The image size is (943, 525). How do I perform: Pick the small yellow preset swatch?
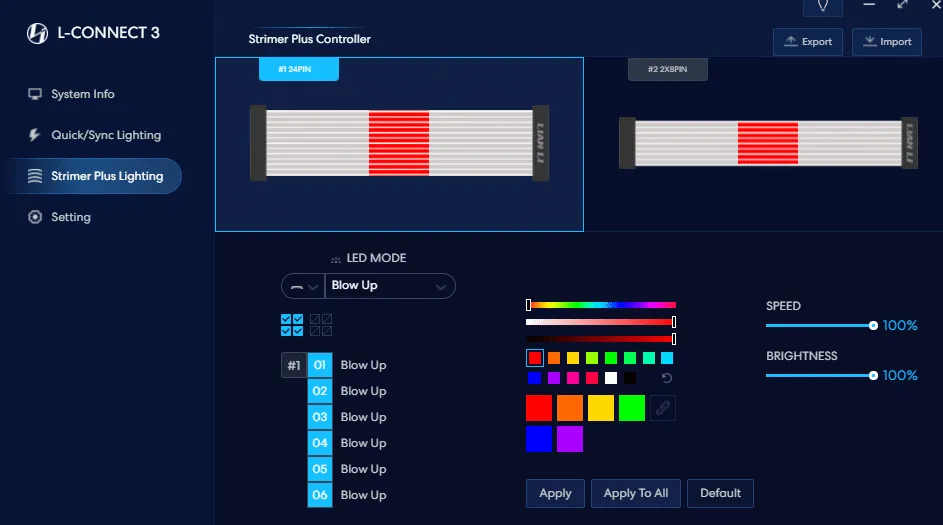click(x=573, y=358)
